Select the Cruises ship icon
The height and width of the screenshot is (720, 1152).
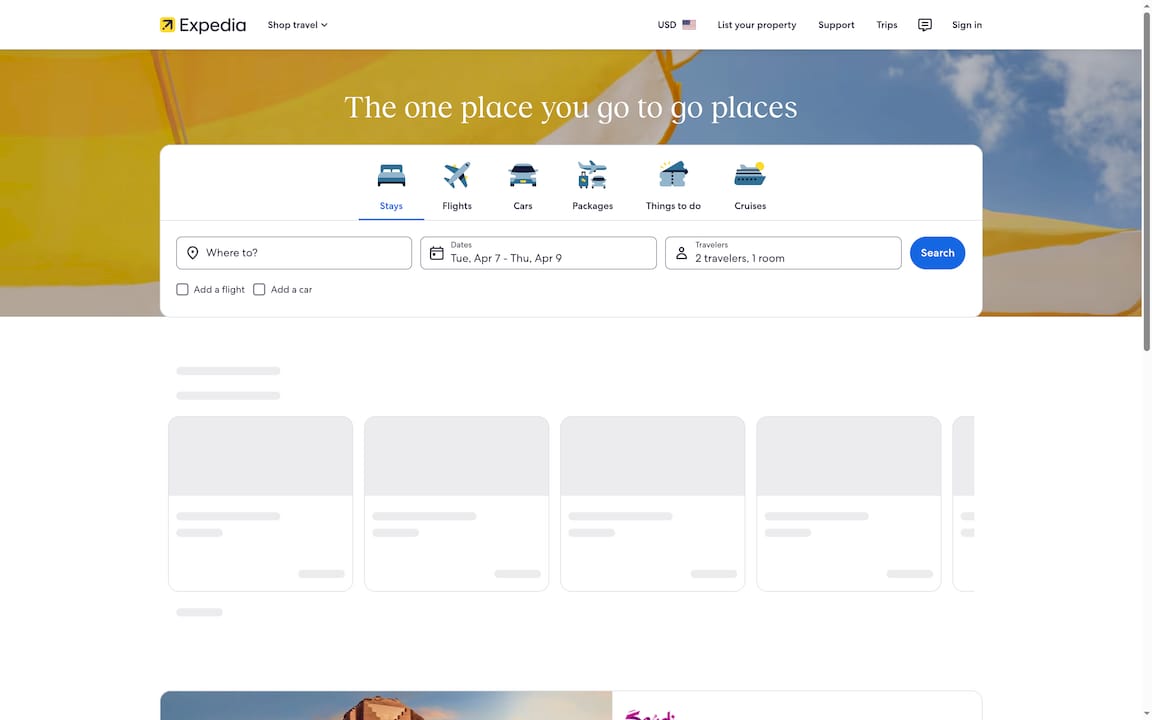pyautogui.click(x=749, y=174)
